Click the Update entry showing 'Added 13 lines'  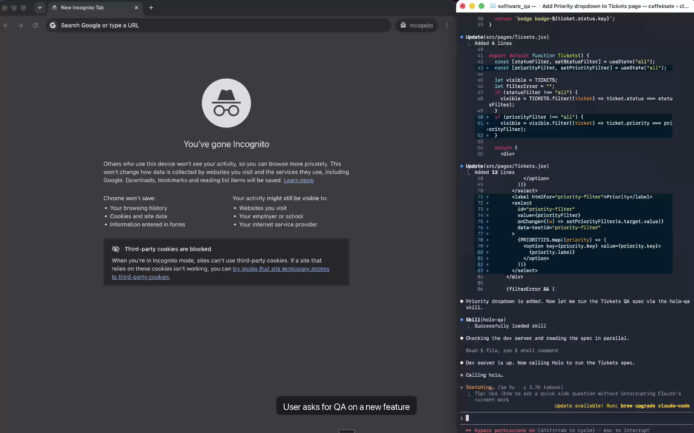(507, 166)
